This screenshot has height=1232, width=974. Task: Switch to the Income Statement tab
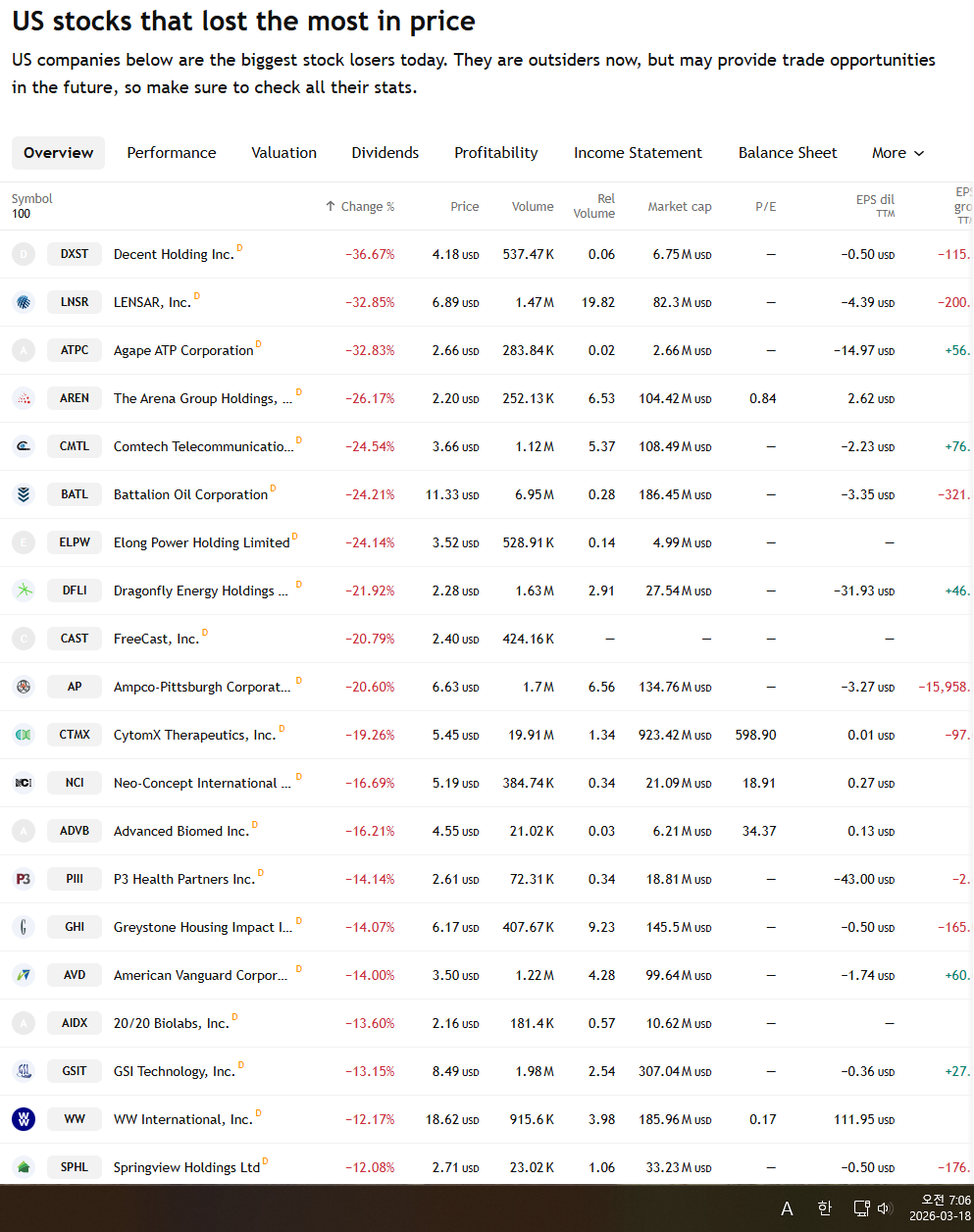click(639, 153)
